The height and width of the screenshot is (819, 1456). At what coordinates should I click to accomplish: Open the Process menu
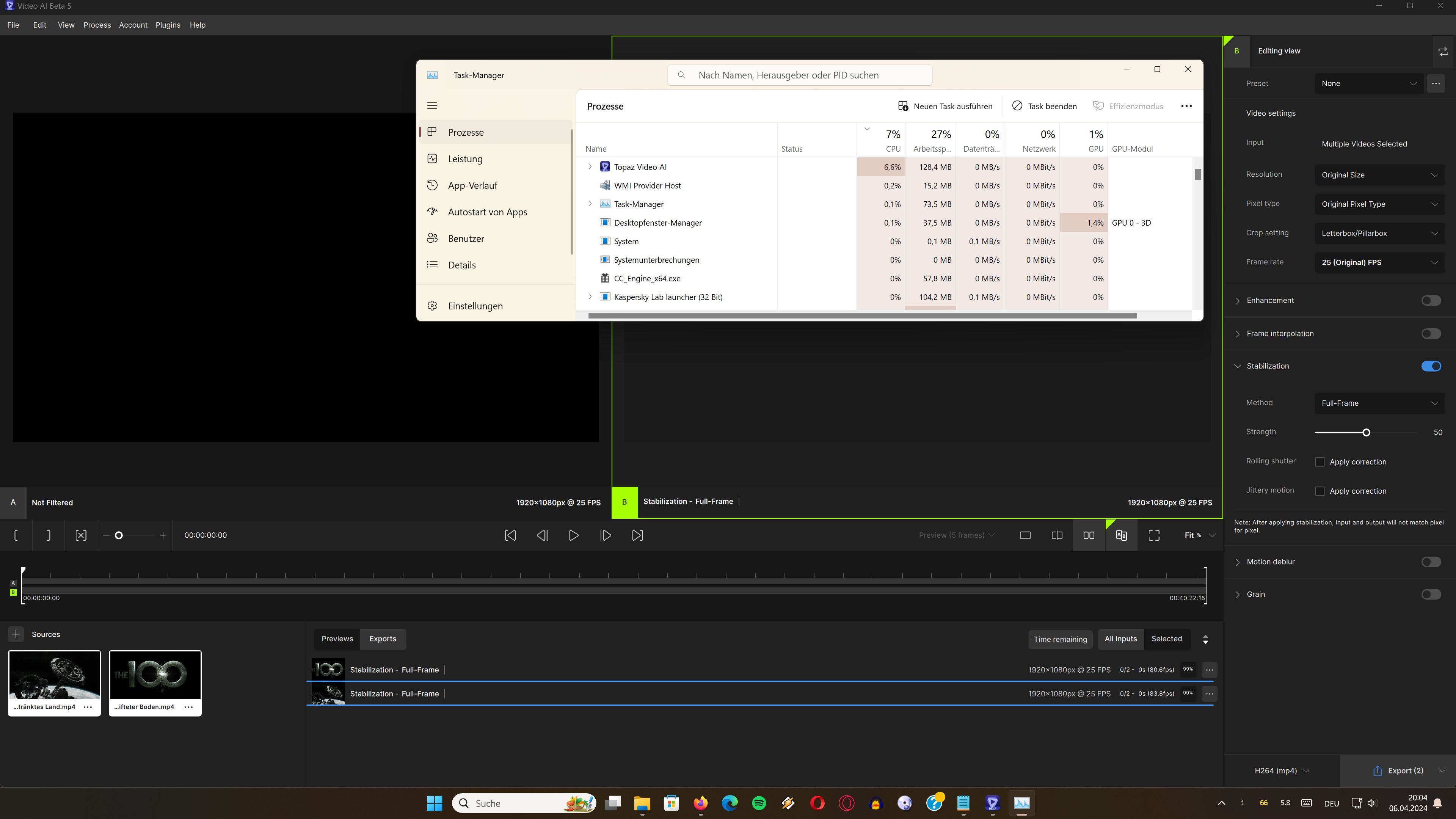pyautogui.click(x=97, y=25)
